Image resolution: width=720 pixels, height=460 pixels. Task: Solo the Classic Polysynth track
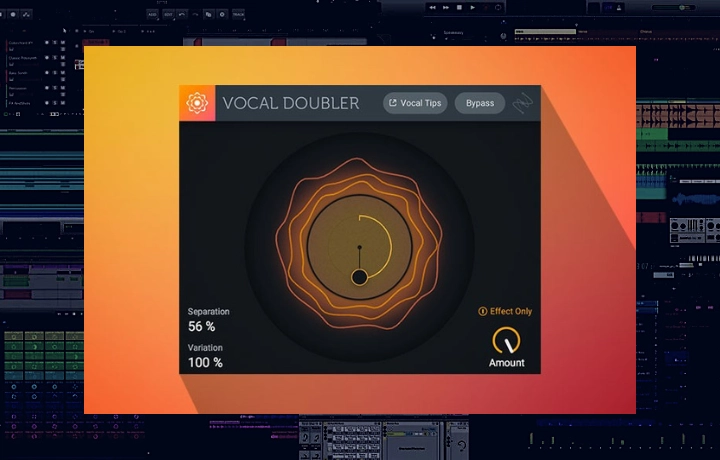pyautogui.click(x=55, y=57)
